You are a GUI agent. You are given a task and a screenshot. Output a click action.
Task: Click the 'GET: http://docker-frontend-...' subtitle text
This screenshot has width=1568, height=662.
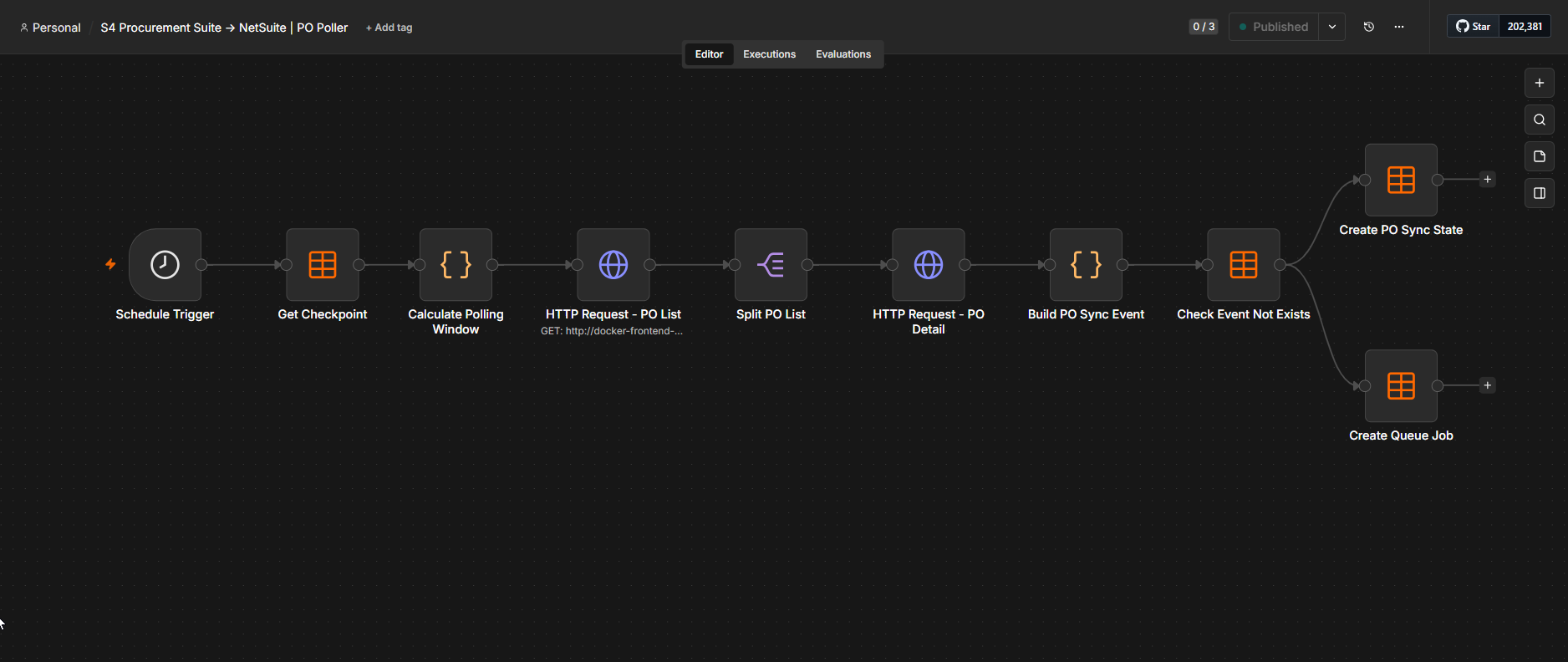(612, 331)
